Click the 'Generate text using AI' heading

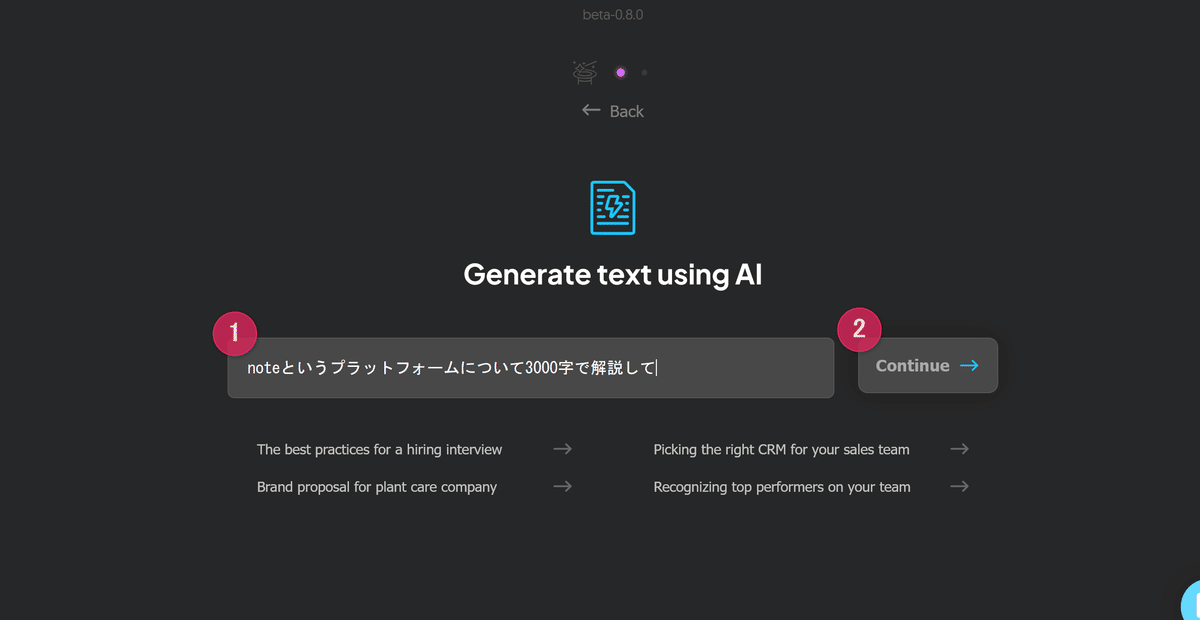click(x=613, y=274)
